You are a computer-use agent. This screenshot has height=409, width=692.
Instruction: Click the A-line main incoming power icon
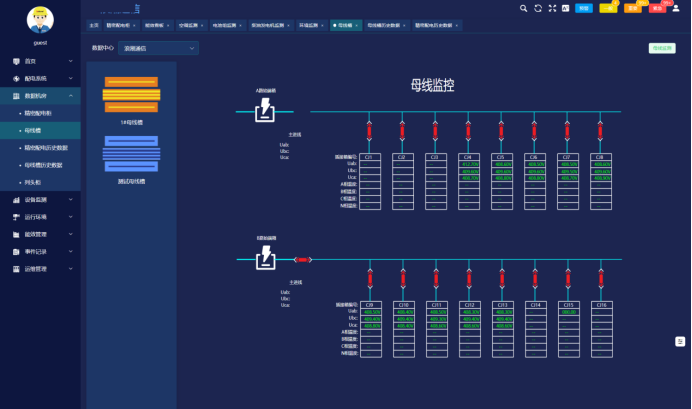tap(265, 110)
